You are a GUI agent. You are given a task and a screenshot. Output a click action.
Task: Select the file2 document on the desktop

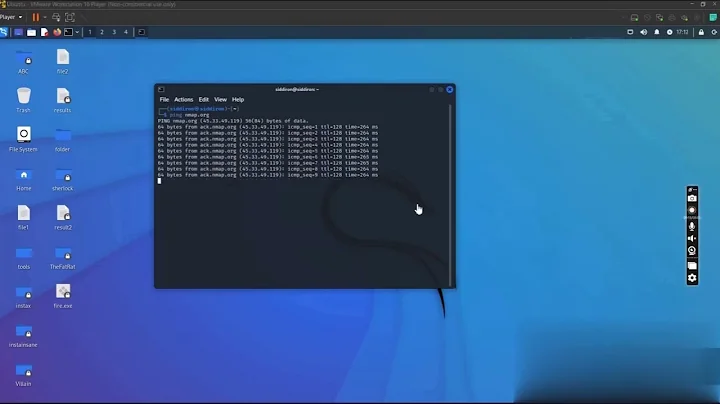(62, 62)
